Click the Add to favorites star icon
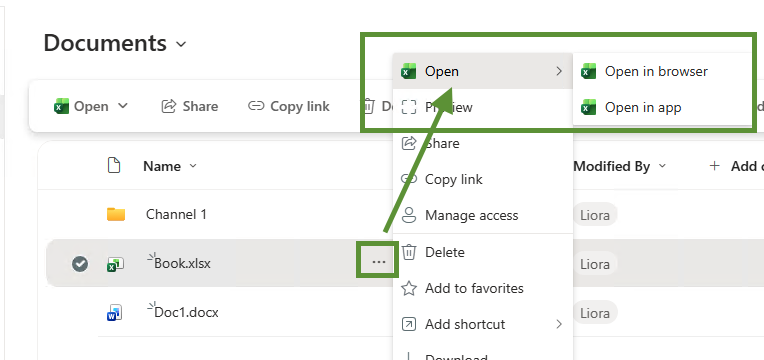 tap(408, 288)
